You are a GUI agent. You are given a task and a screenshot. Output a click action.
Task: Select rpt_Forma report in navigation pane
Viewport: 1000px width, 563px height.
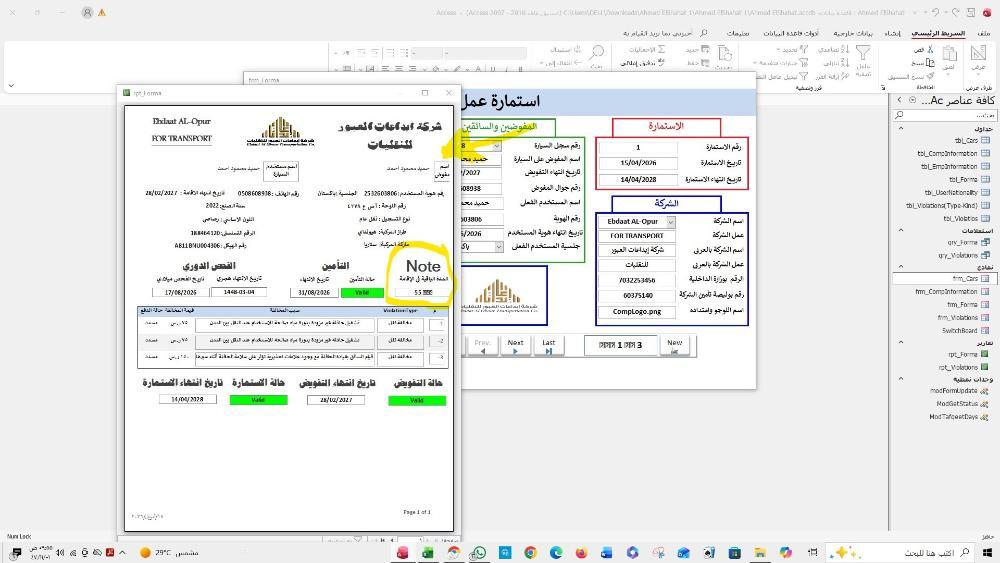(963, 354)
